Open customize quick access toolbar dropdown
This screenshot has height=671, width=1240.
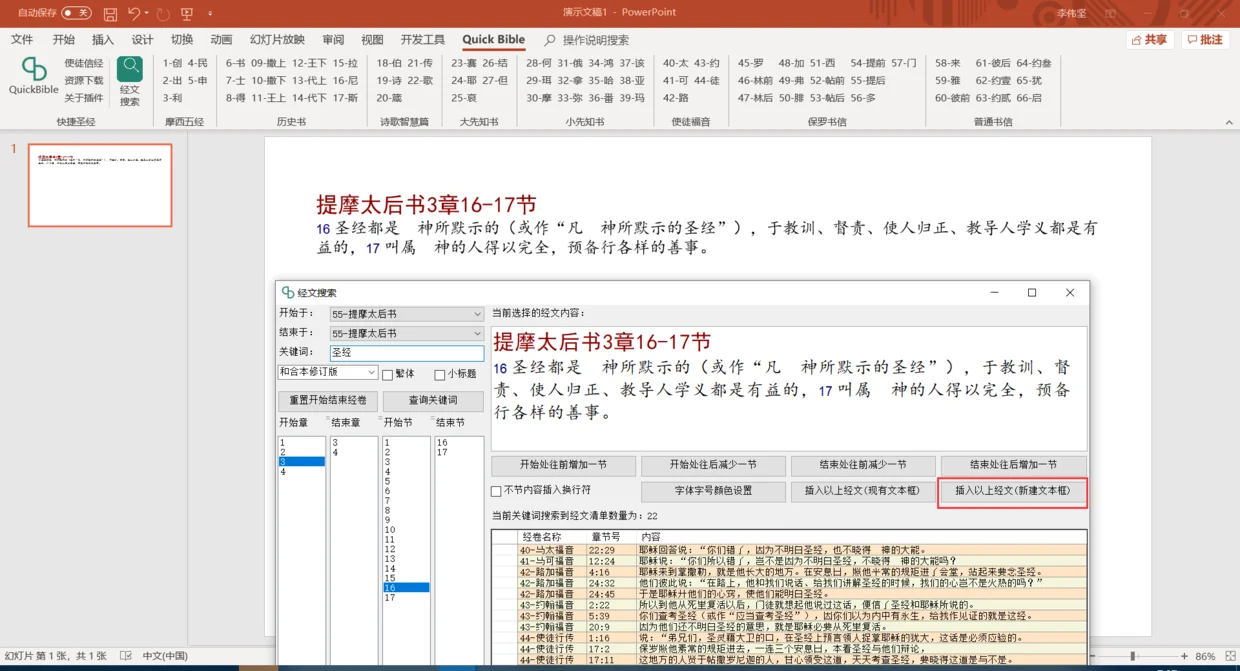[x=210, y=14]
